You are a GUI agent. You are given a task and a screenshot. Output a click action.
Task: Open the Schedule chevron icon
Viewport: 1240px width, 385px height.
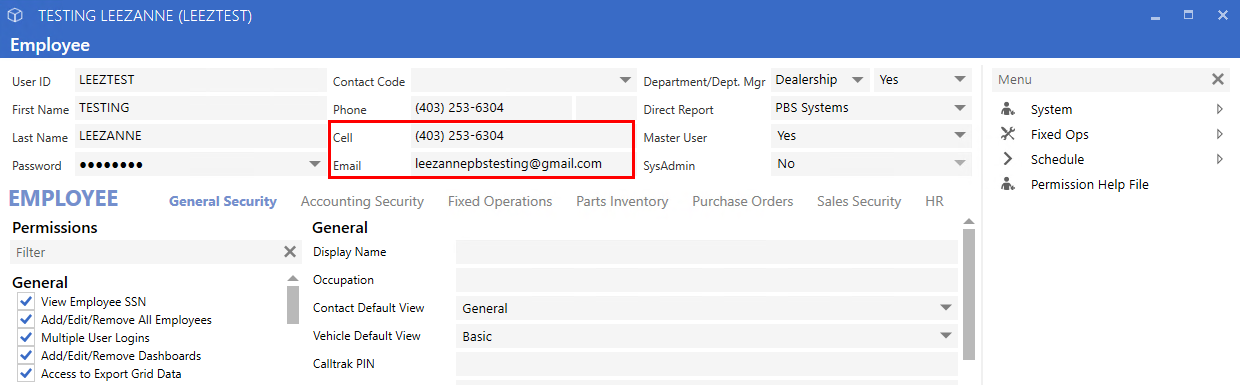coord(1007,159)
